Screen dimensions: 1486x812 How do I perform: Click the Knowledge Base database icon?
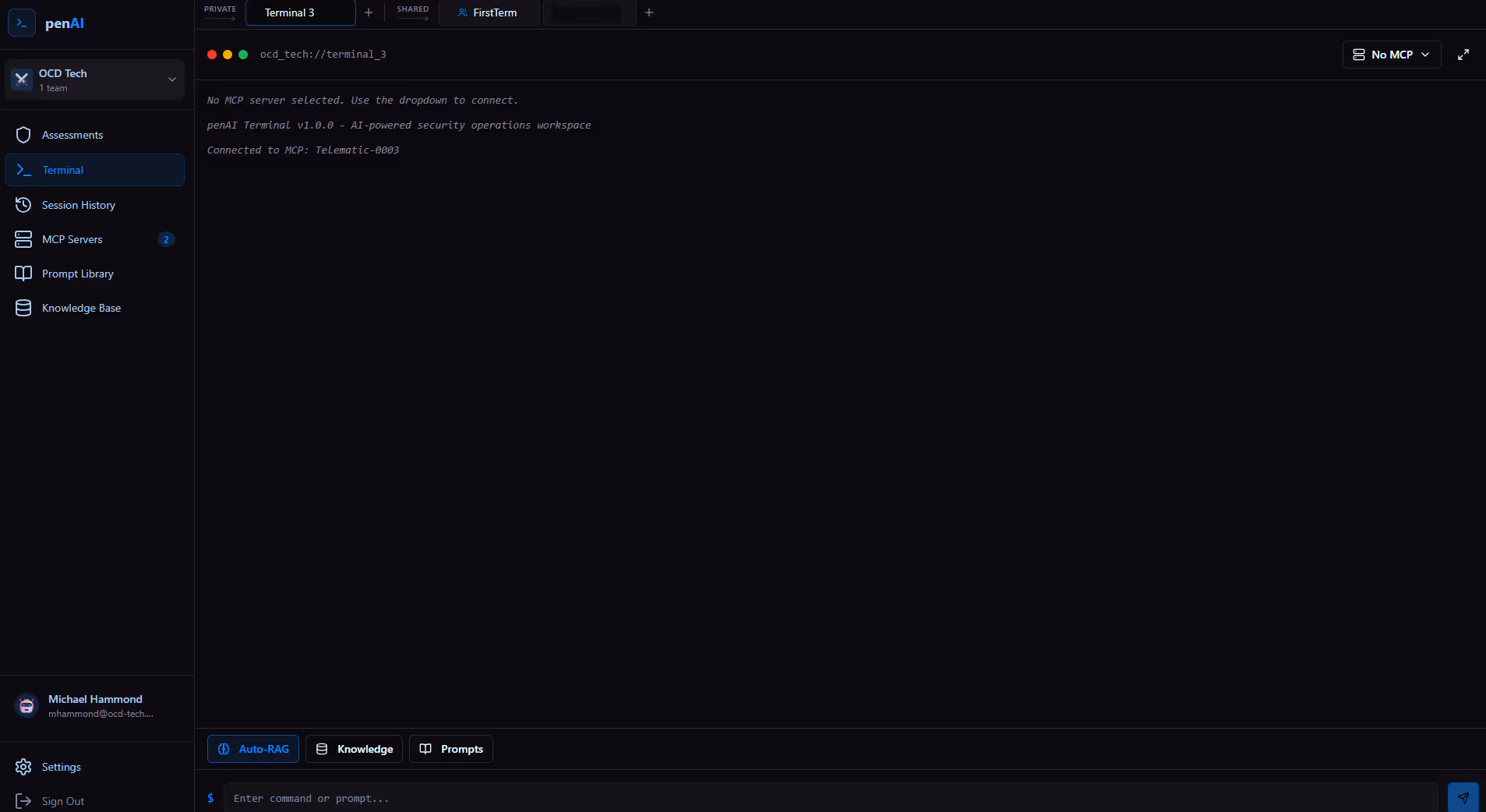pyautogui.click(x=23, y=308)
